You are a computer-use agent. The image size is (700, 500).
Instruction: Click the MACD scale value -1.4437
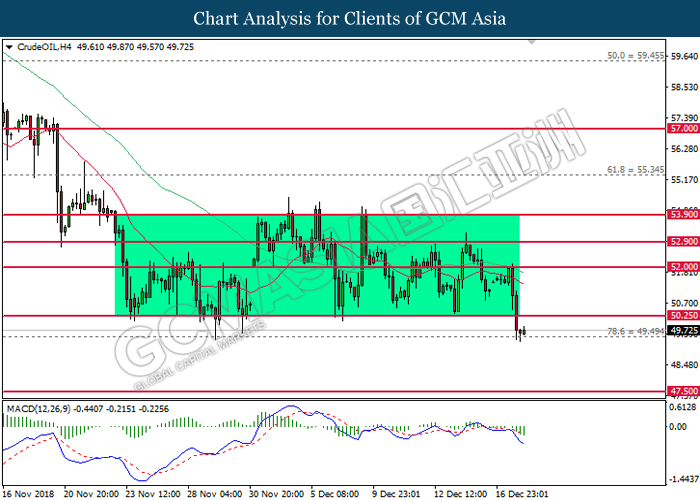click(683, 479)
